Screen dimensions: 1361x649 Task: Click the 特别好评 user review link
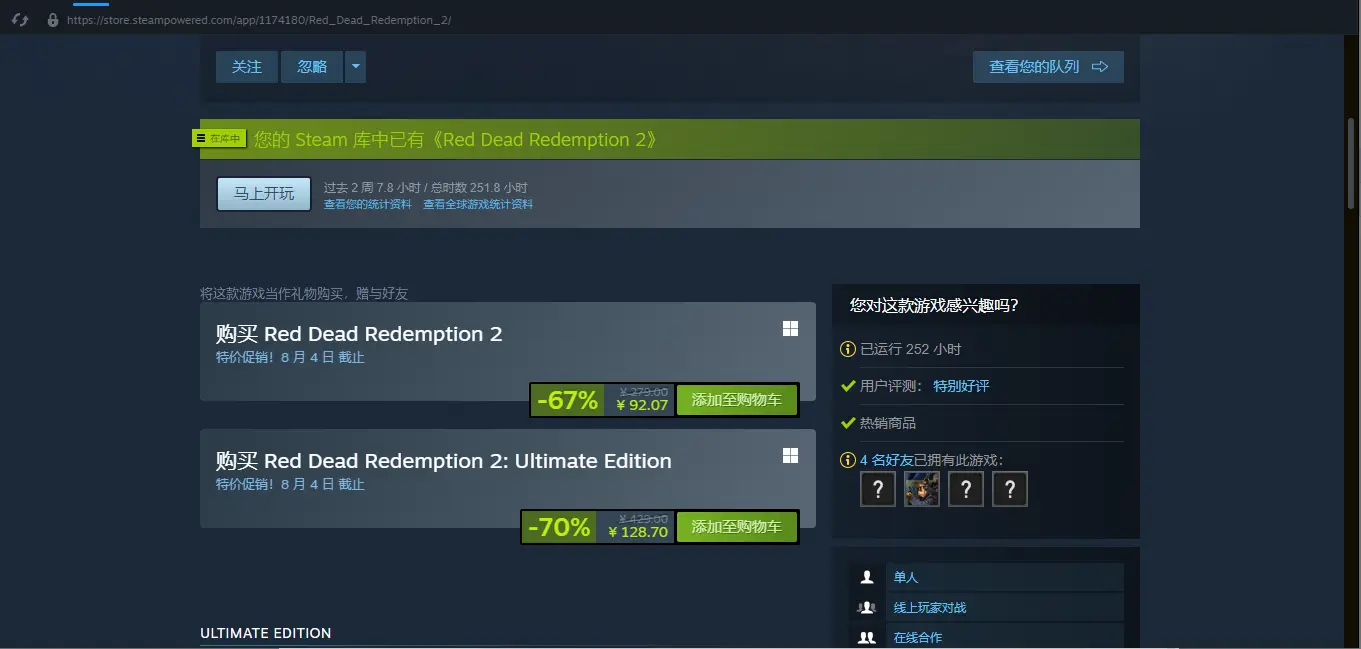pos(961,386)
